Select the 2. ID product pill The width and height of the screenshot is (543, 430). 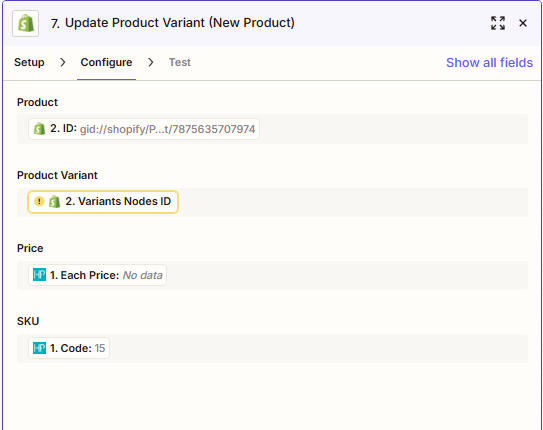[x=144, y=129]
